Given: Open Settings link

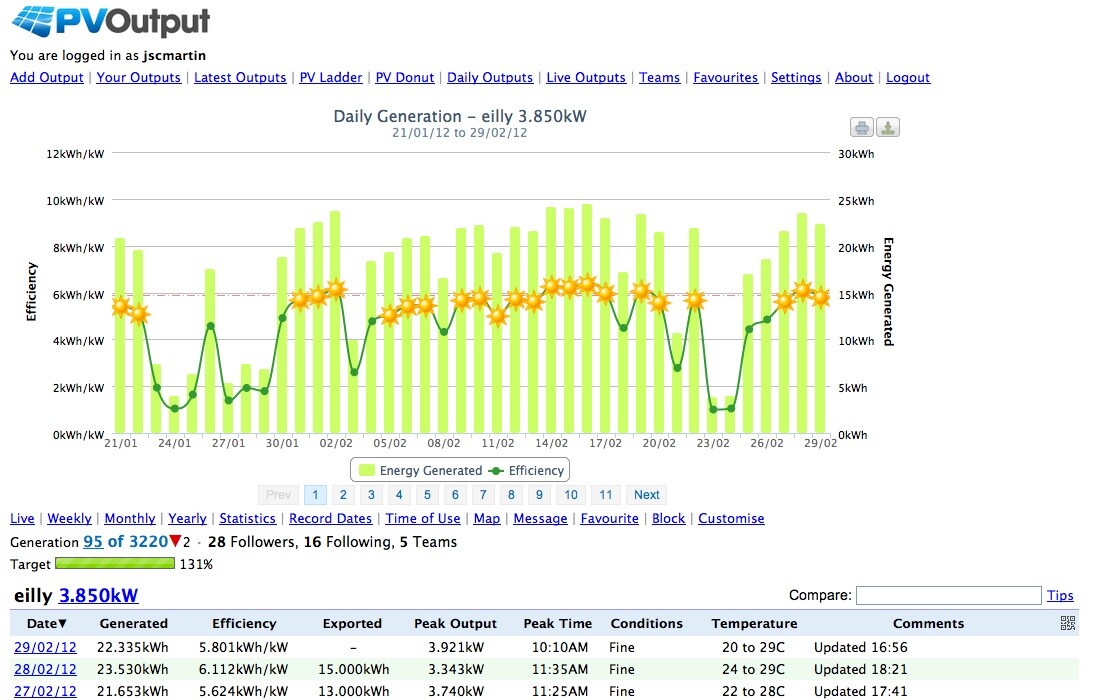Looking at the screenshot, I should pyautogui.click(x=795, y=77).
